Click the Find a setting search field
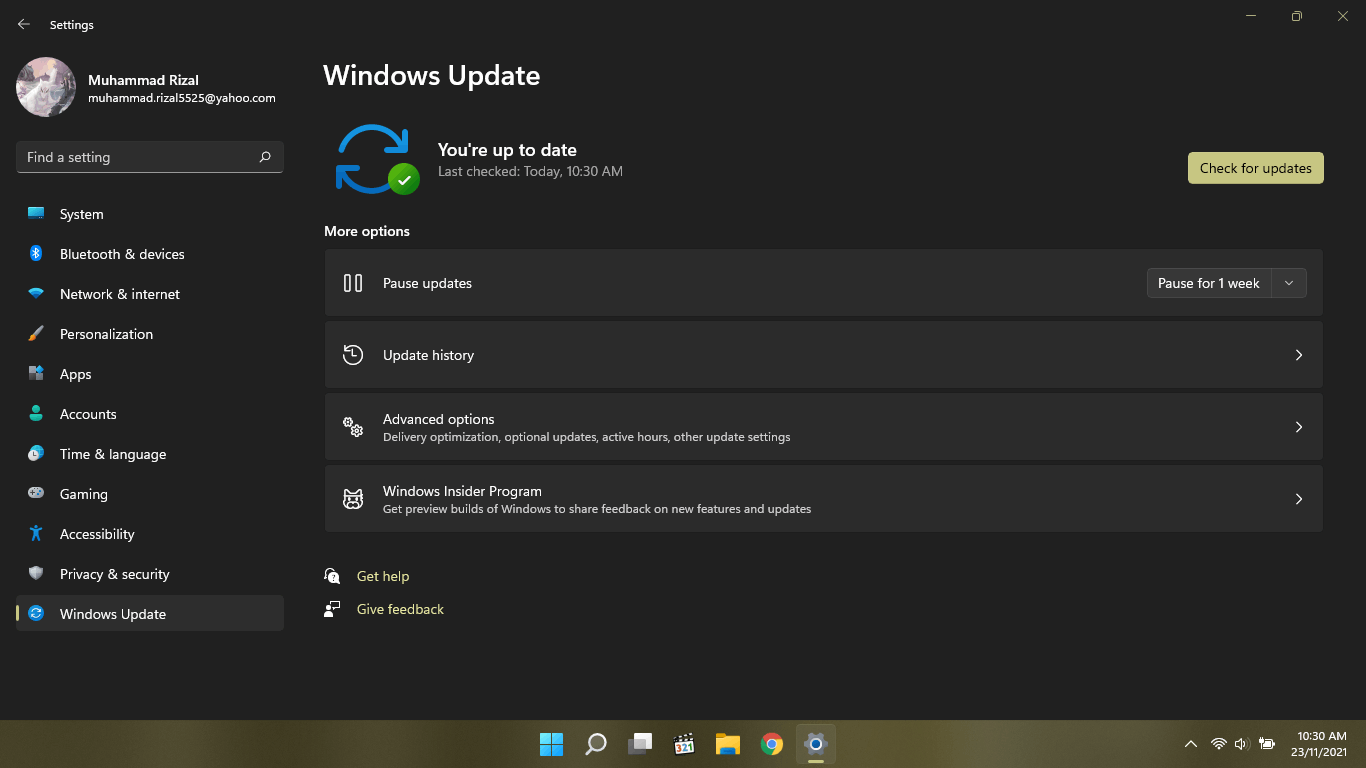Image resolution: width=1366 pixels, height=768 pixels. (x=150, y=157)
